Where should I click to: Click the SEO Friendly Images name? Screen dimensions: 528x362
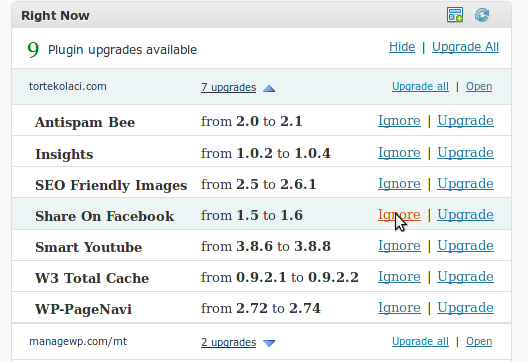111,185
